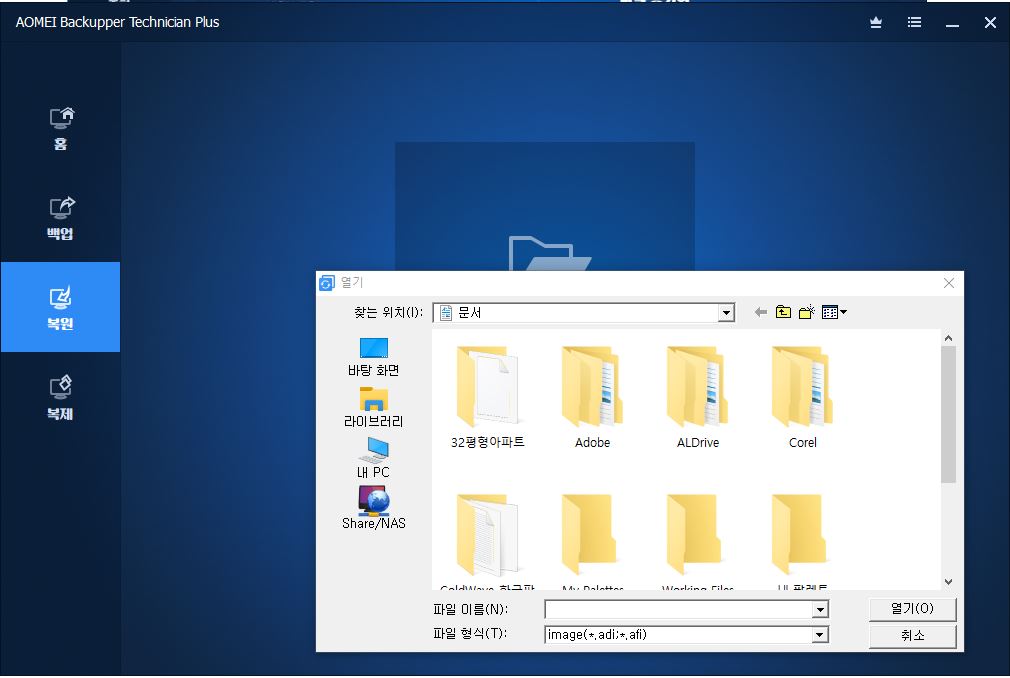Minimize the AOMEI Backupper window

[952, 23]
